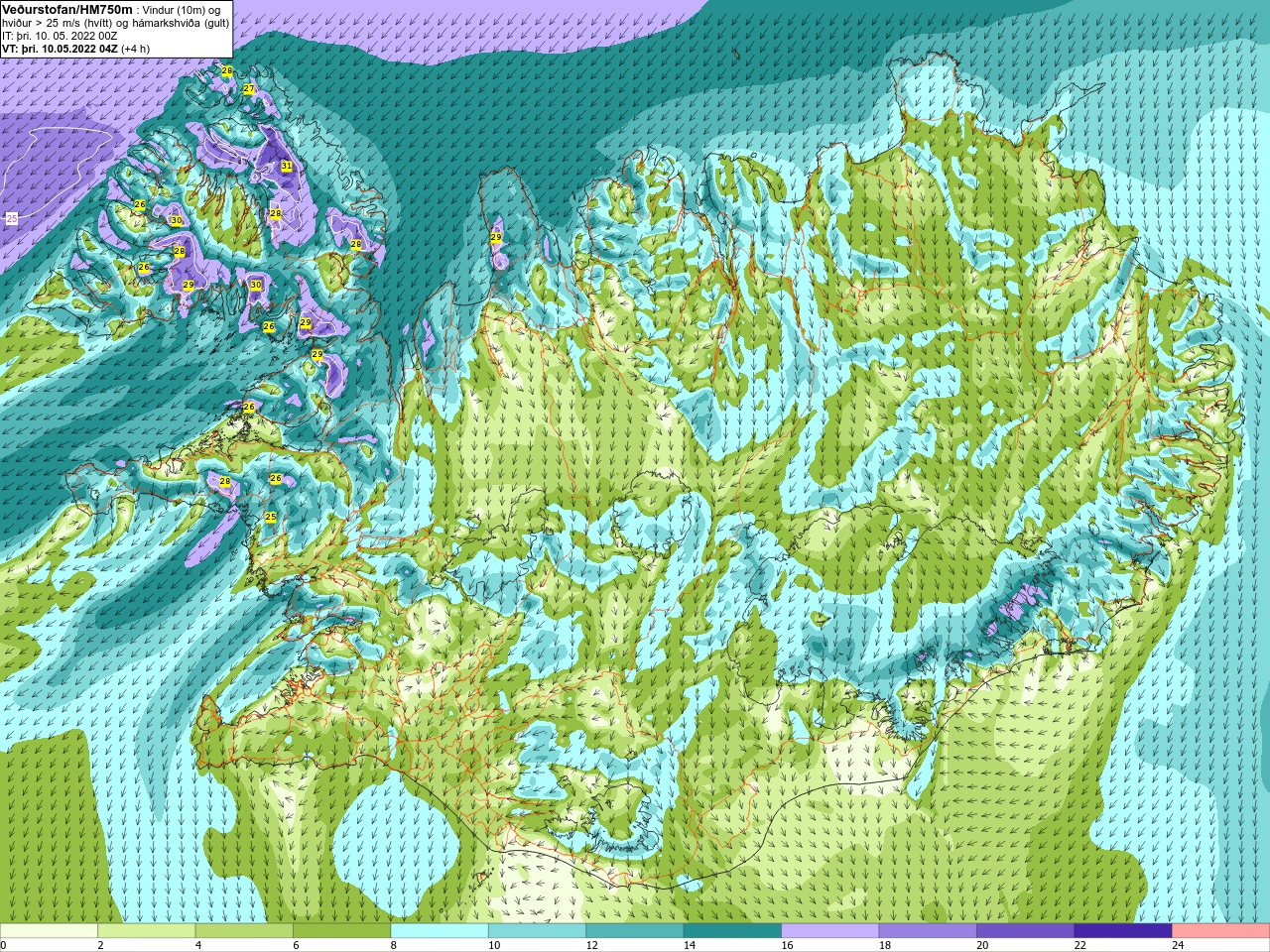Screen dimensions: 1270x952
Task: Click the Veðurstofan/HM750m title text
Action: coord(67,9)
